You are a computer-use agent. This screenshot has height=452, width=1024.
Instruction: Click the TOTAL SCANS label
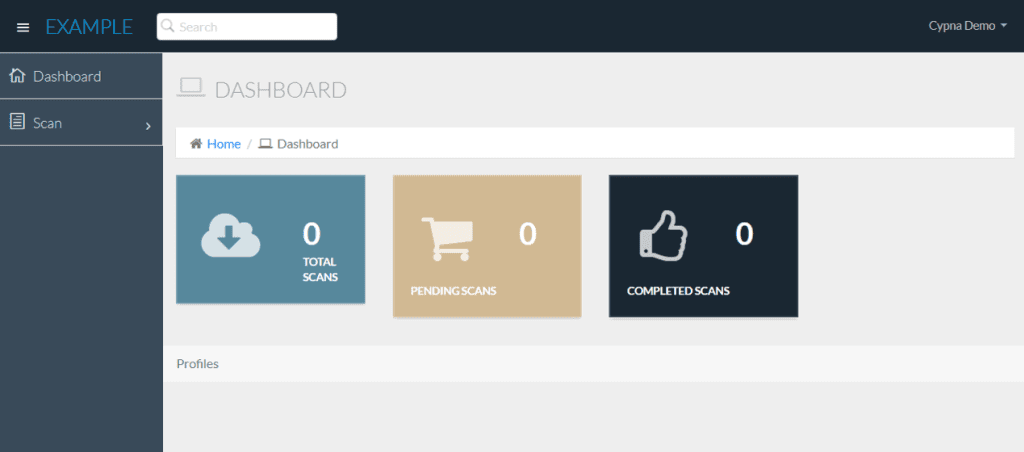(320, 269)
